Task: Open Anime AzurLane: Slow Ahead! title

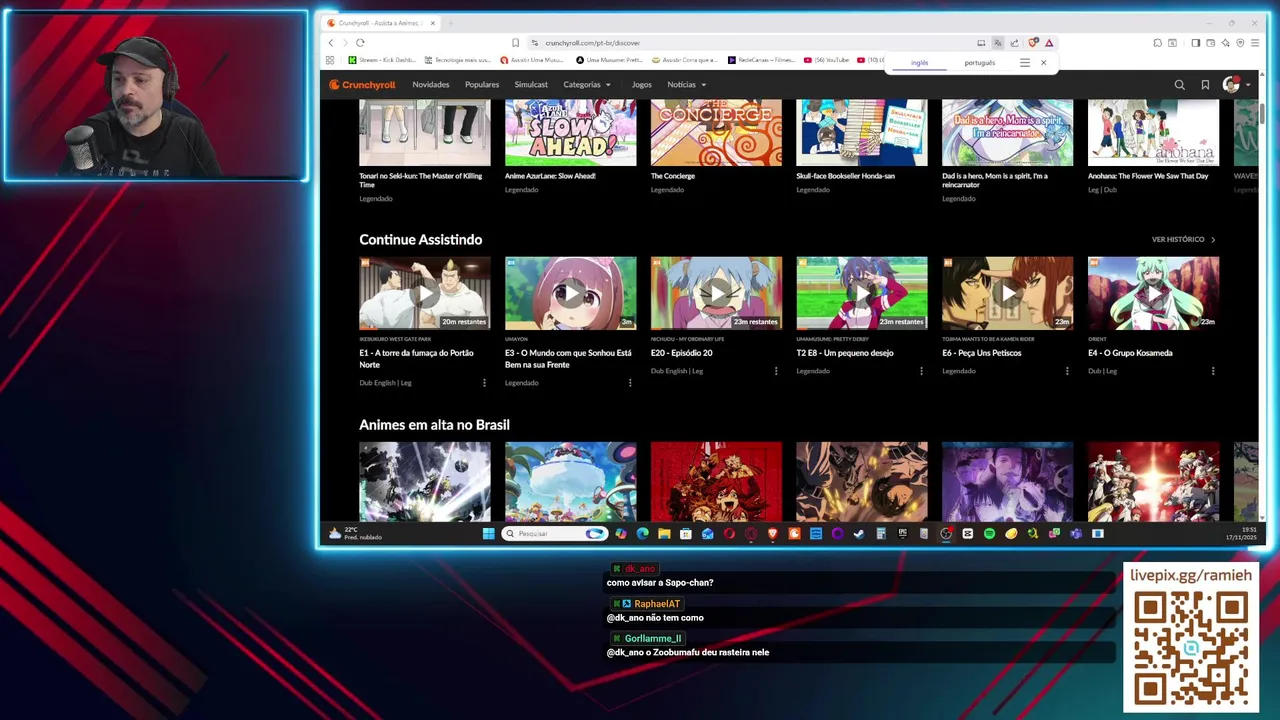Action: point(550,176)
